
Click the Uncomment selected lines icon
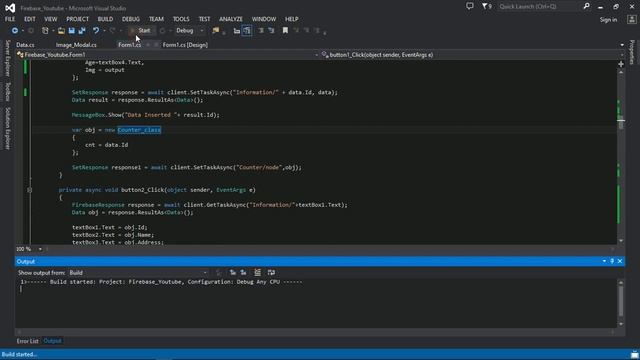271,31
